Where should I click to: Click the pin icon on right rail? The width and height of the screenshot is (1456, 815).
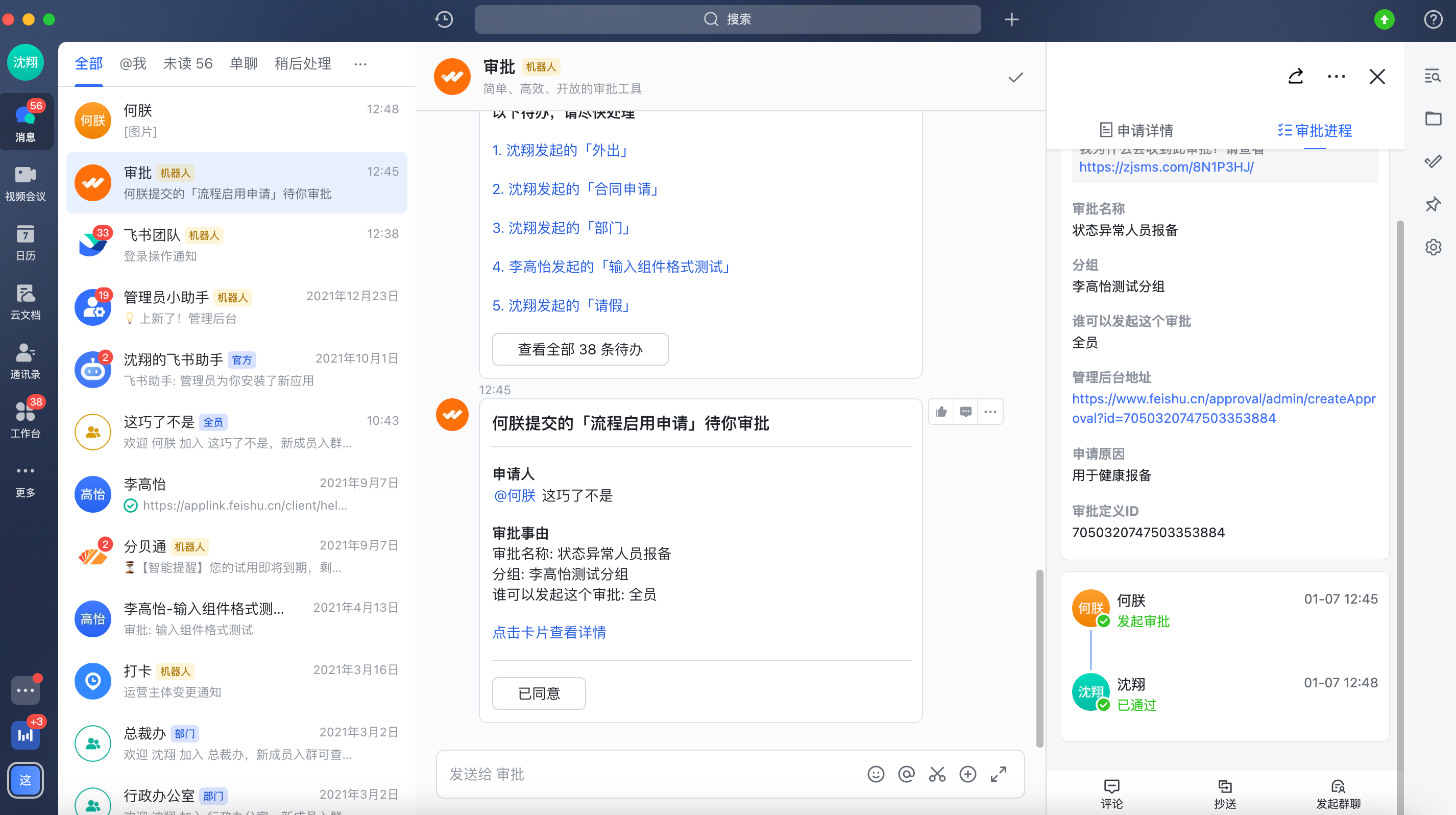click(1433, 204)
